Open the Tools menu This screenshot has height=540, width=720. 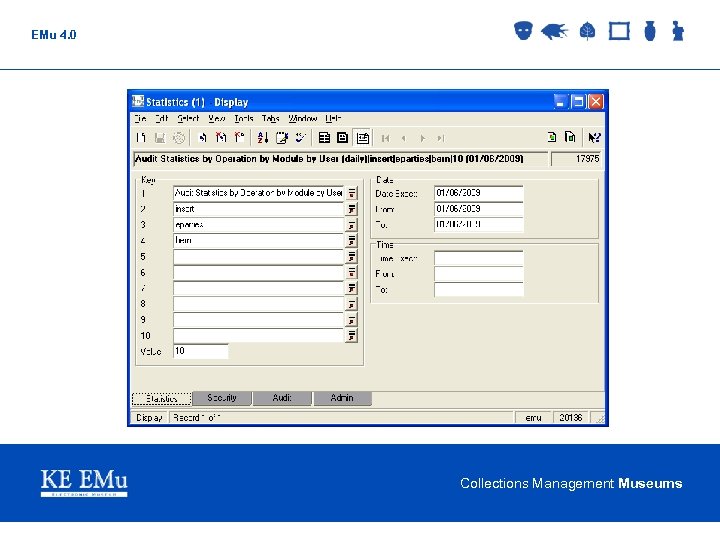click(x=243, y=118)
